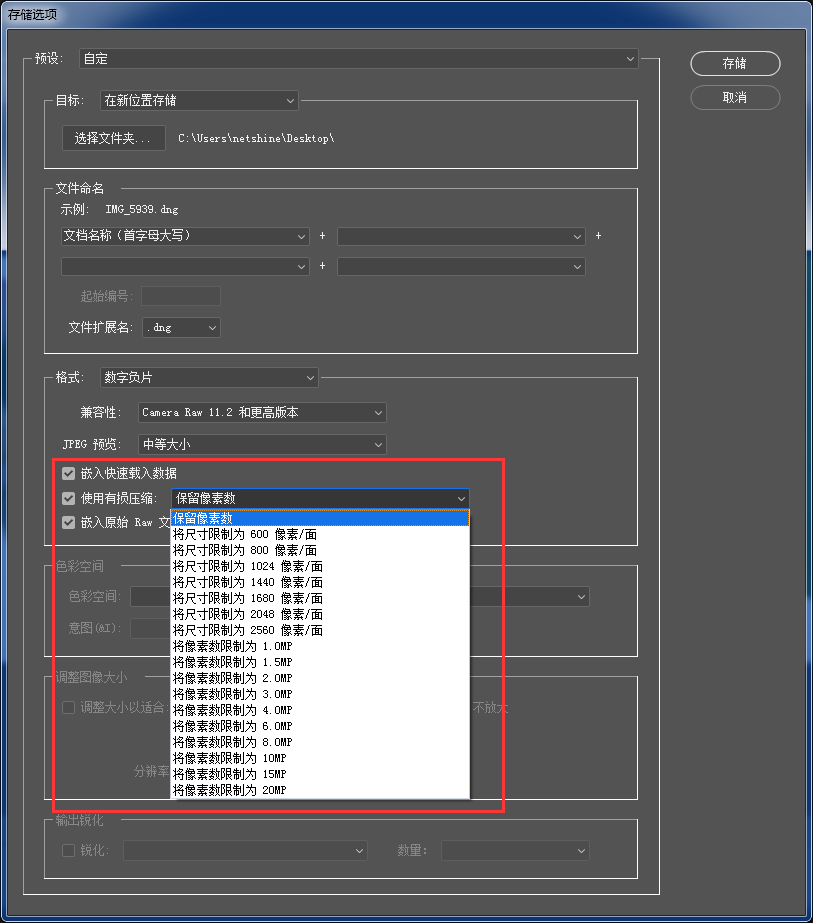813x923 pixels.
Task: Click the 存储 save button
Action: pos(735,64)
